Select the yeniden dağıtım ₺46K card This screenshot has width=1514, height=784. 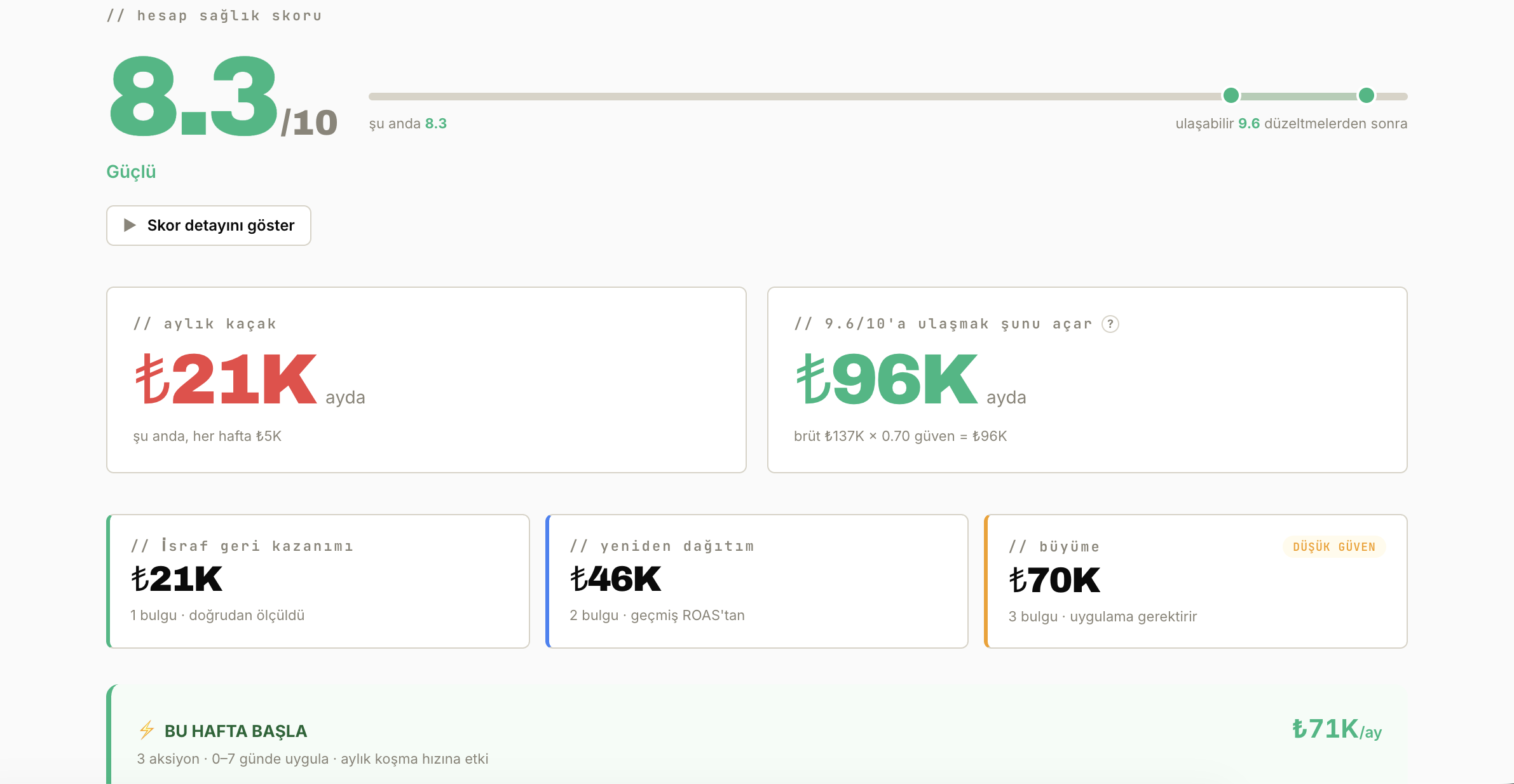[x=757, y=581]
